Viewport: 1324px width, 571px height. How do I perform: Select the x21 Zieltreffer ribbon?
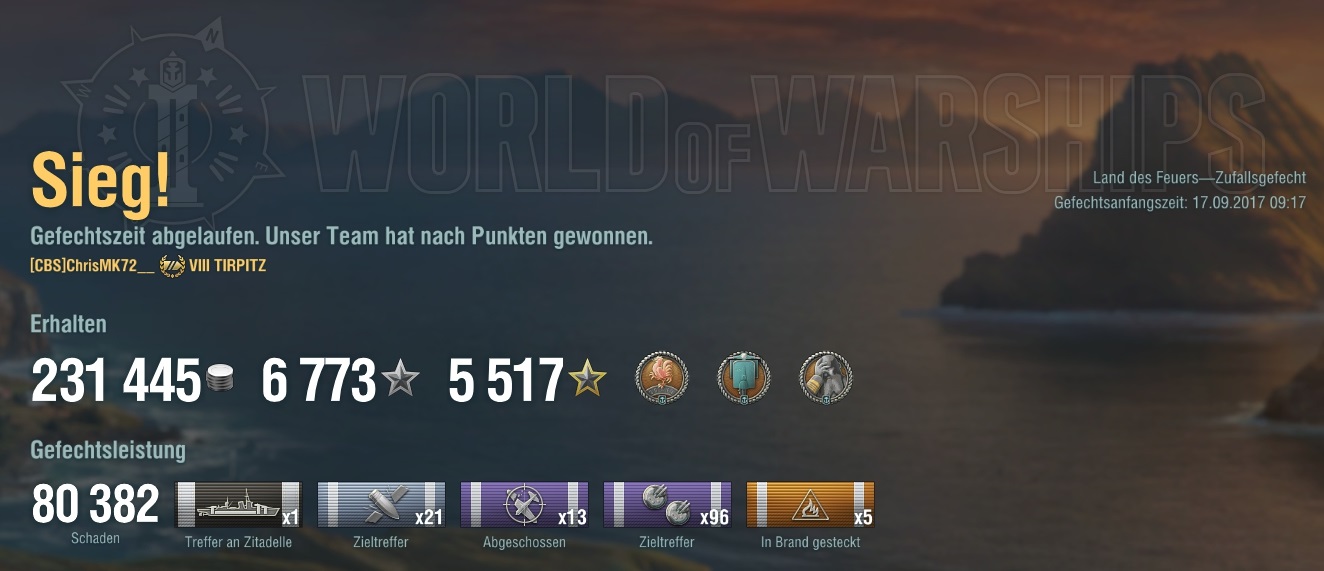381,505
